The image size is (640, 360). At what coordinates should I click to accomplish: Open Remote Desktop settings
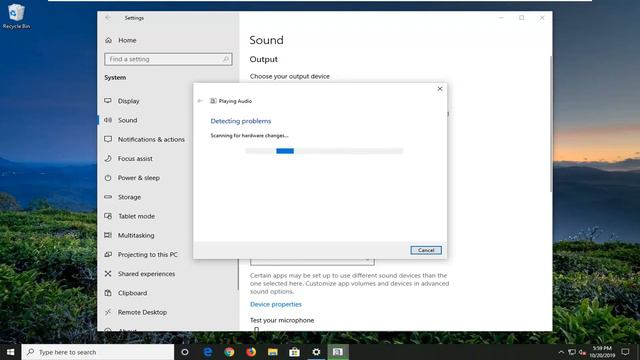pos(142,312)
